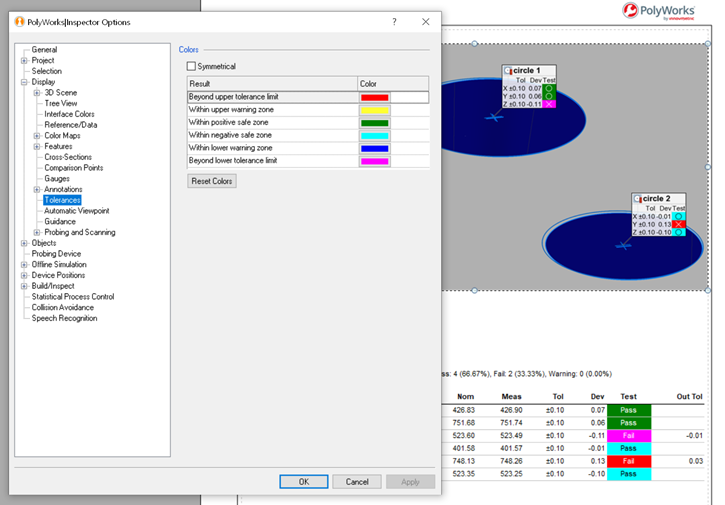Expand the Project tree node

coord(24,61)
